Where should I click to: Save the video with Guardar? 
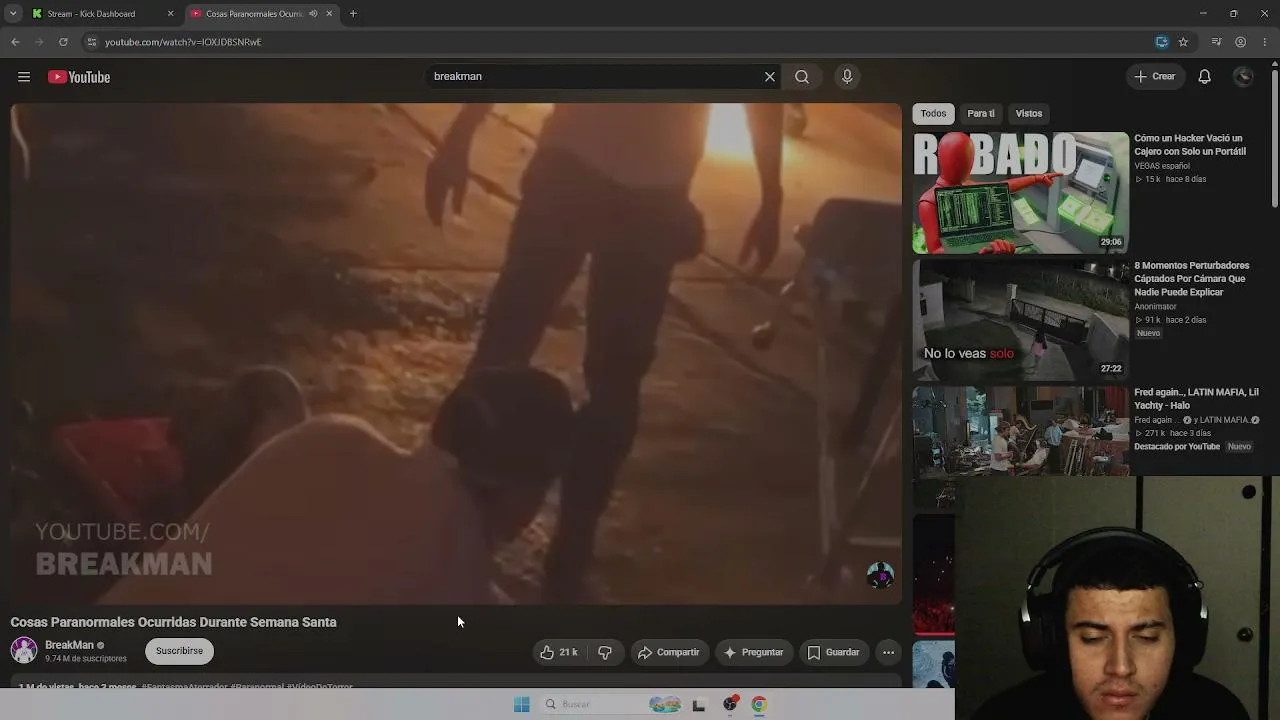click(x=834, y=652)
